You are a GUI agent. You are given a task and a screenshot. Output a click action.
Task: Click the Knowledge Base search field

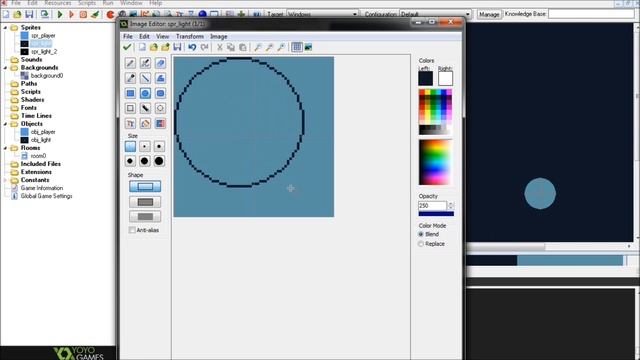tap(591, 14)
